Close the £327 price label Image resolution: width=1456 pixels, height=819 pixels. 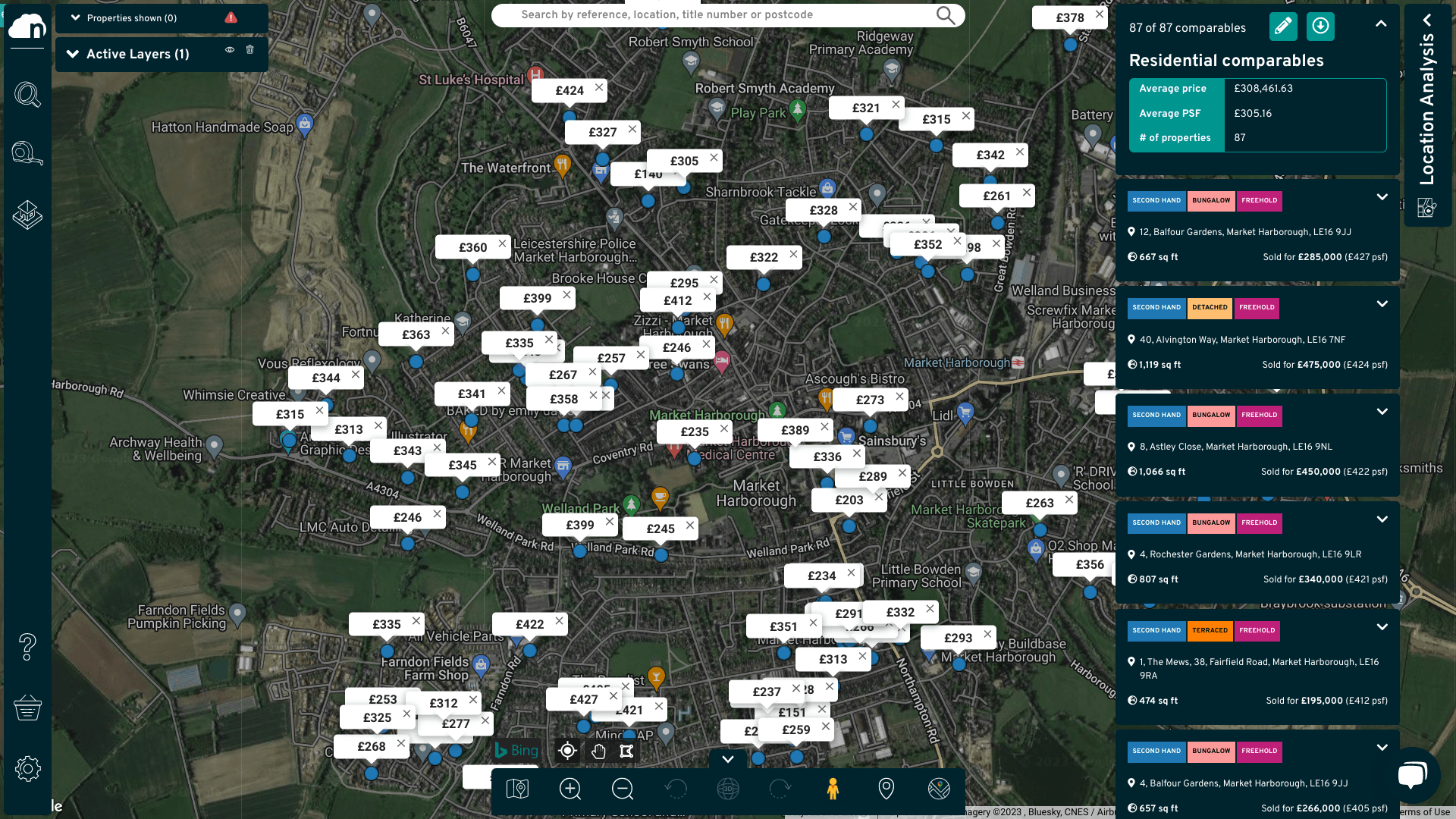[632, 129]
